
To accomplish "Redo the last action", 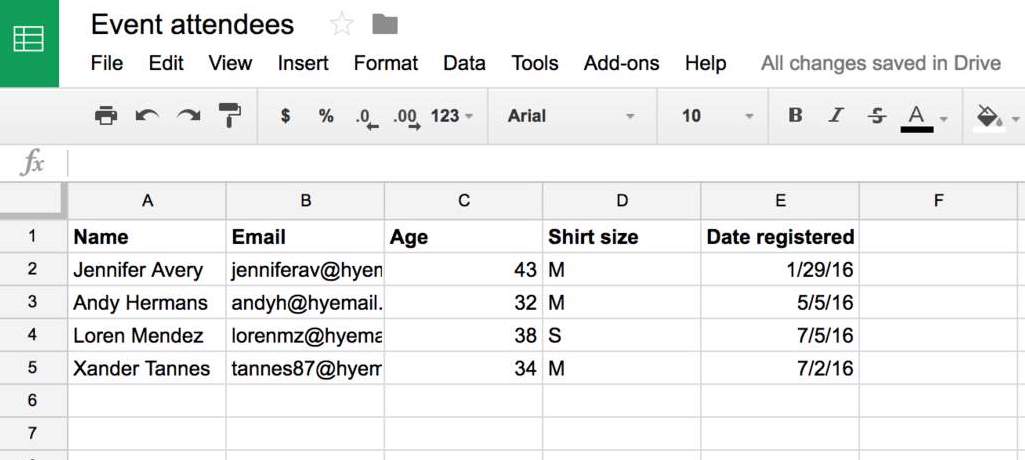I will click(188, 116).
